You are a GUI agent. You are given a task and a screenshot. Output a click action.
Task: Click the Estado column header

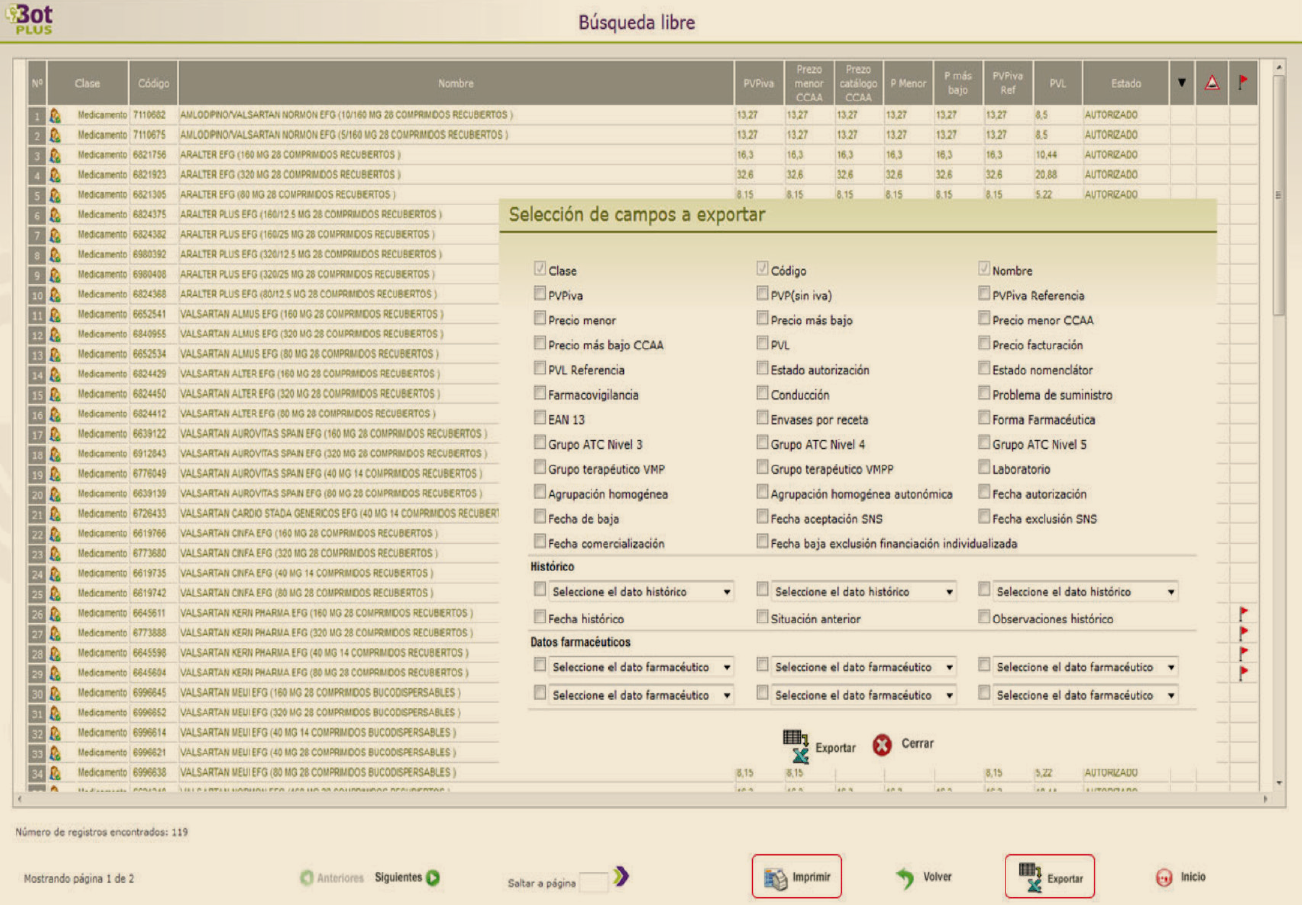point(1125,84)
